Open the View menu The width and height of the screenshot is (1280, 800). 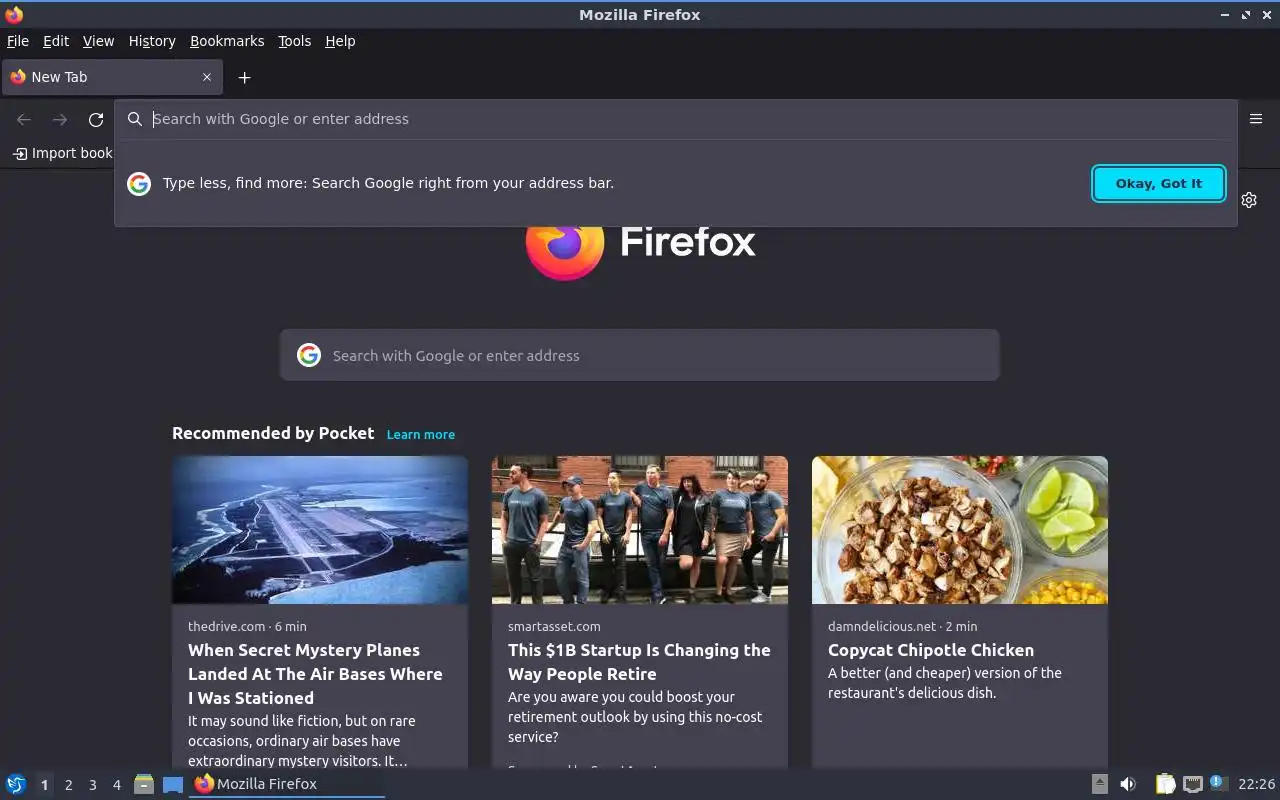click(98, 41)
